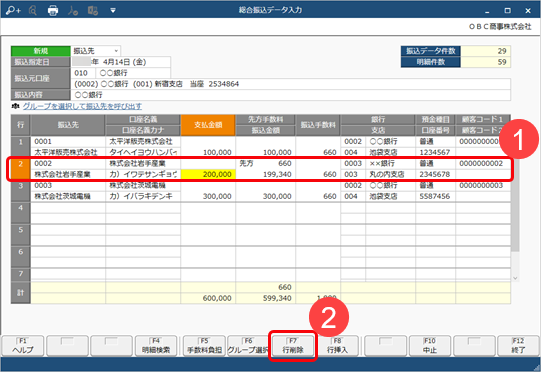Click account number 2345678 cell
Image resolution: width=541 pixels, height=372 pixels.
(x=435, y=174)
